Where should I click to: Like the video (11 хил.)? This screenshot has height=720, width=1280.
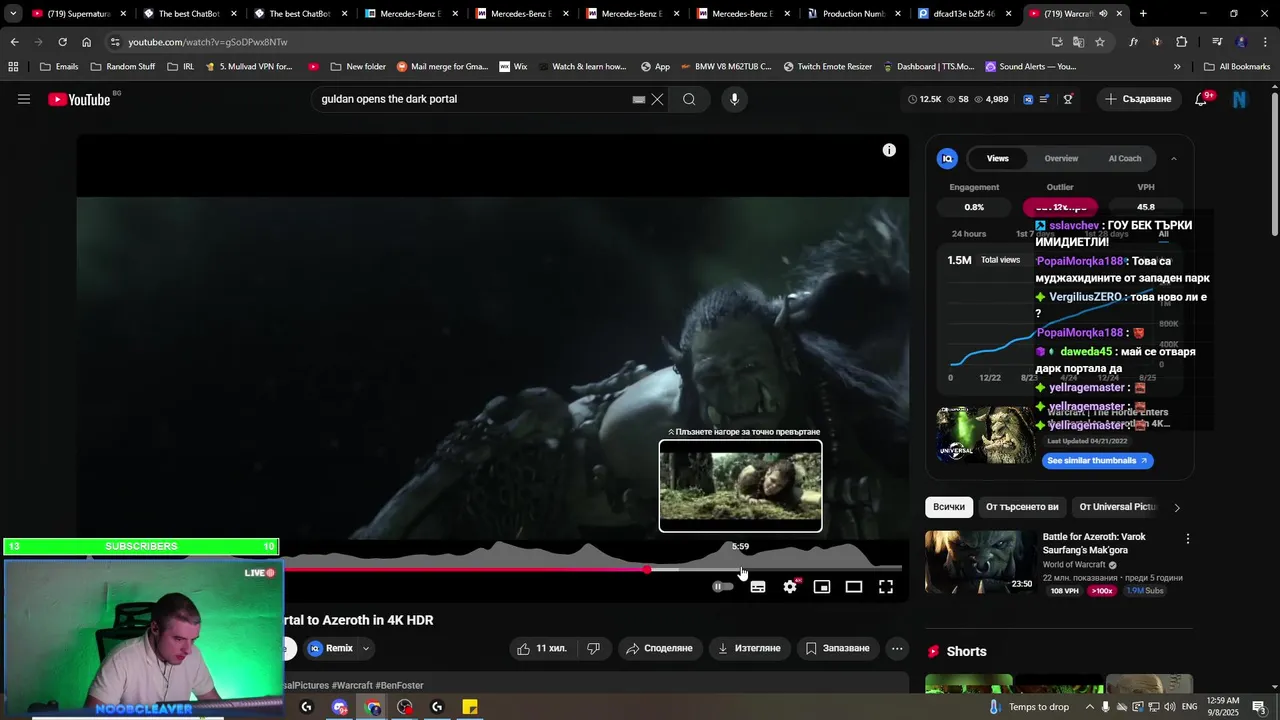click(541, 648)
